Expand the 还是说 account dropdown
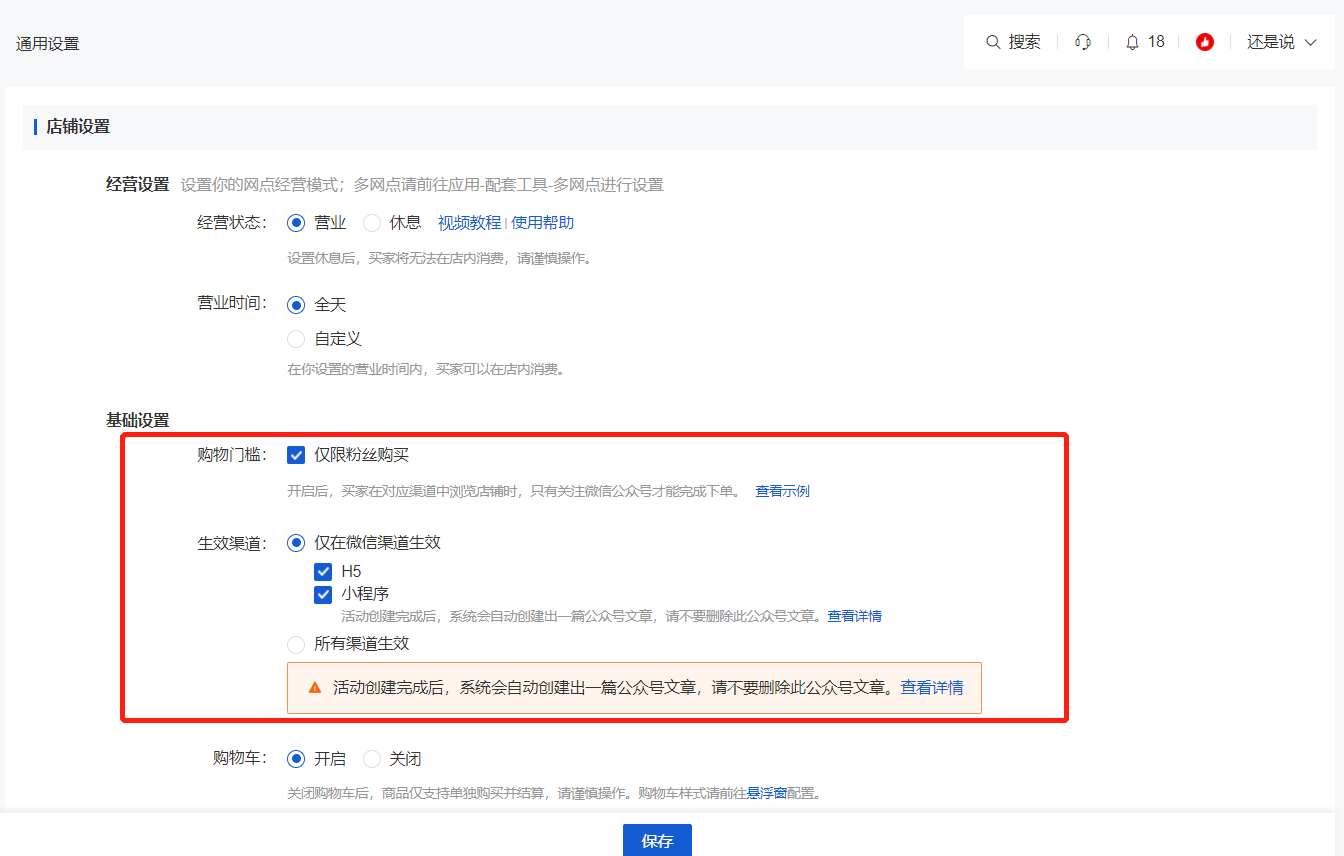1344x856 pixels. [x=1281, y=42]
